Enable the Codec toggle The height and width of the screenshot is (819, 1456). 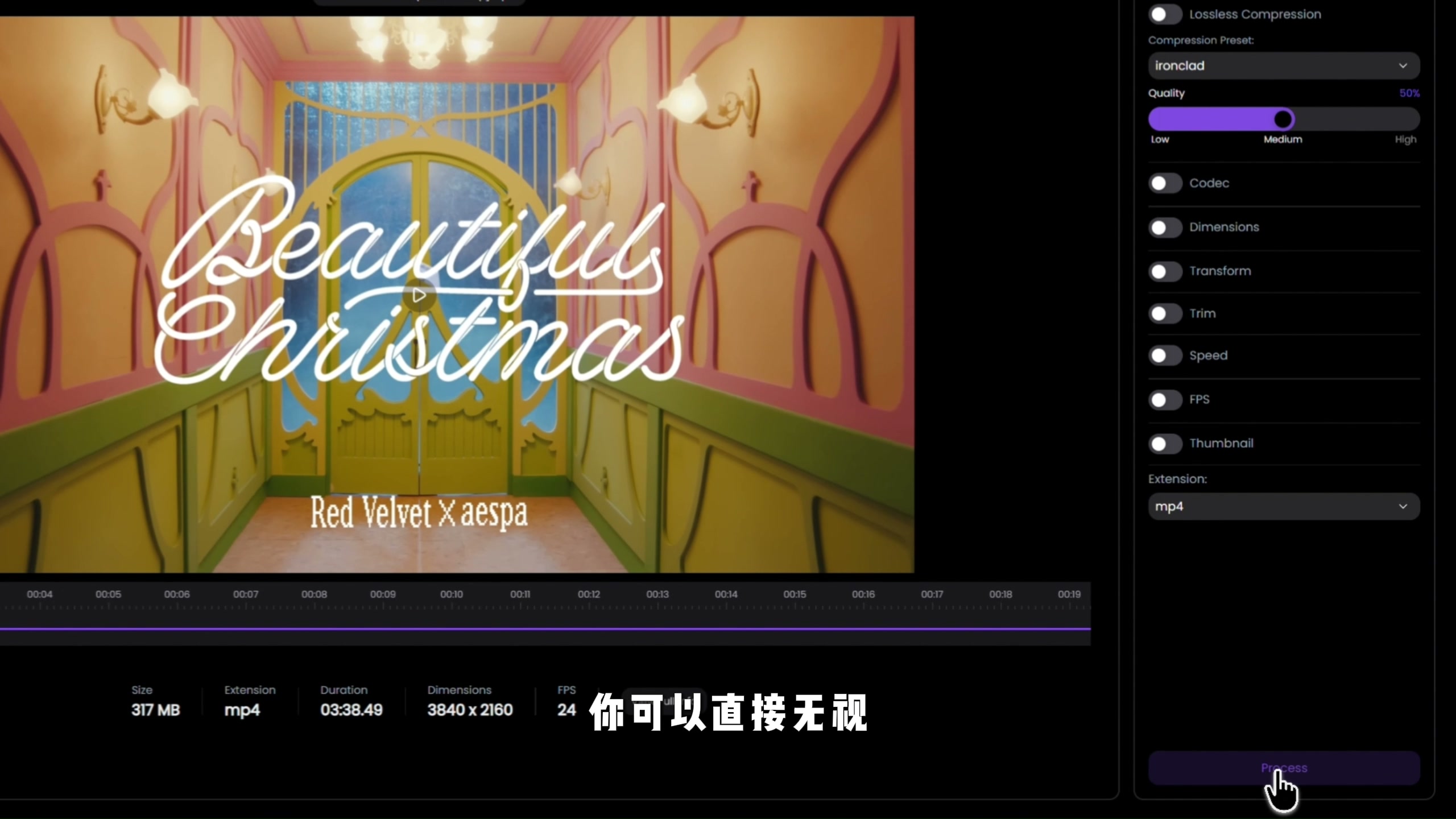click(x=1165, y=183)
